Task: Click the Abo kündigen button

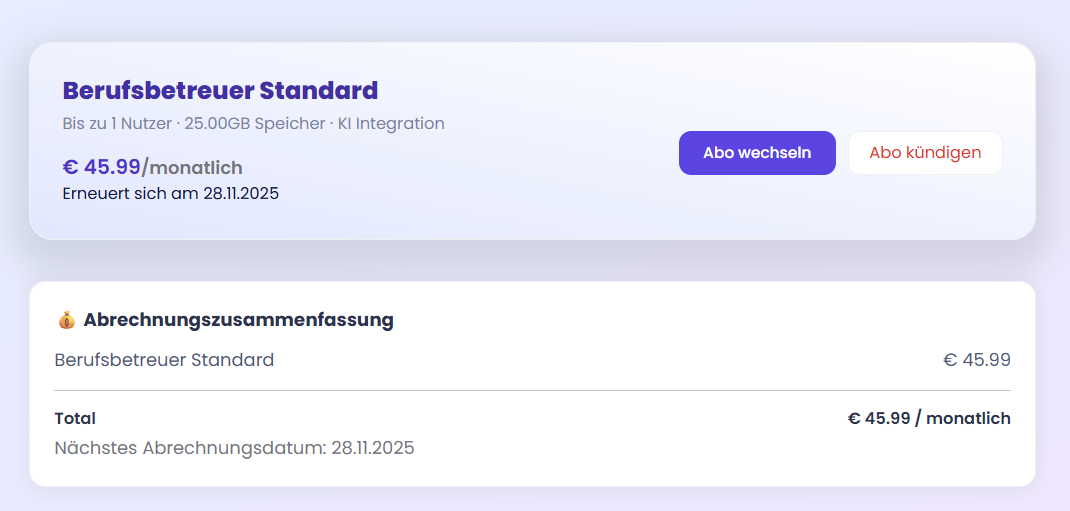Action: click(x=925, y=153)
